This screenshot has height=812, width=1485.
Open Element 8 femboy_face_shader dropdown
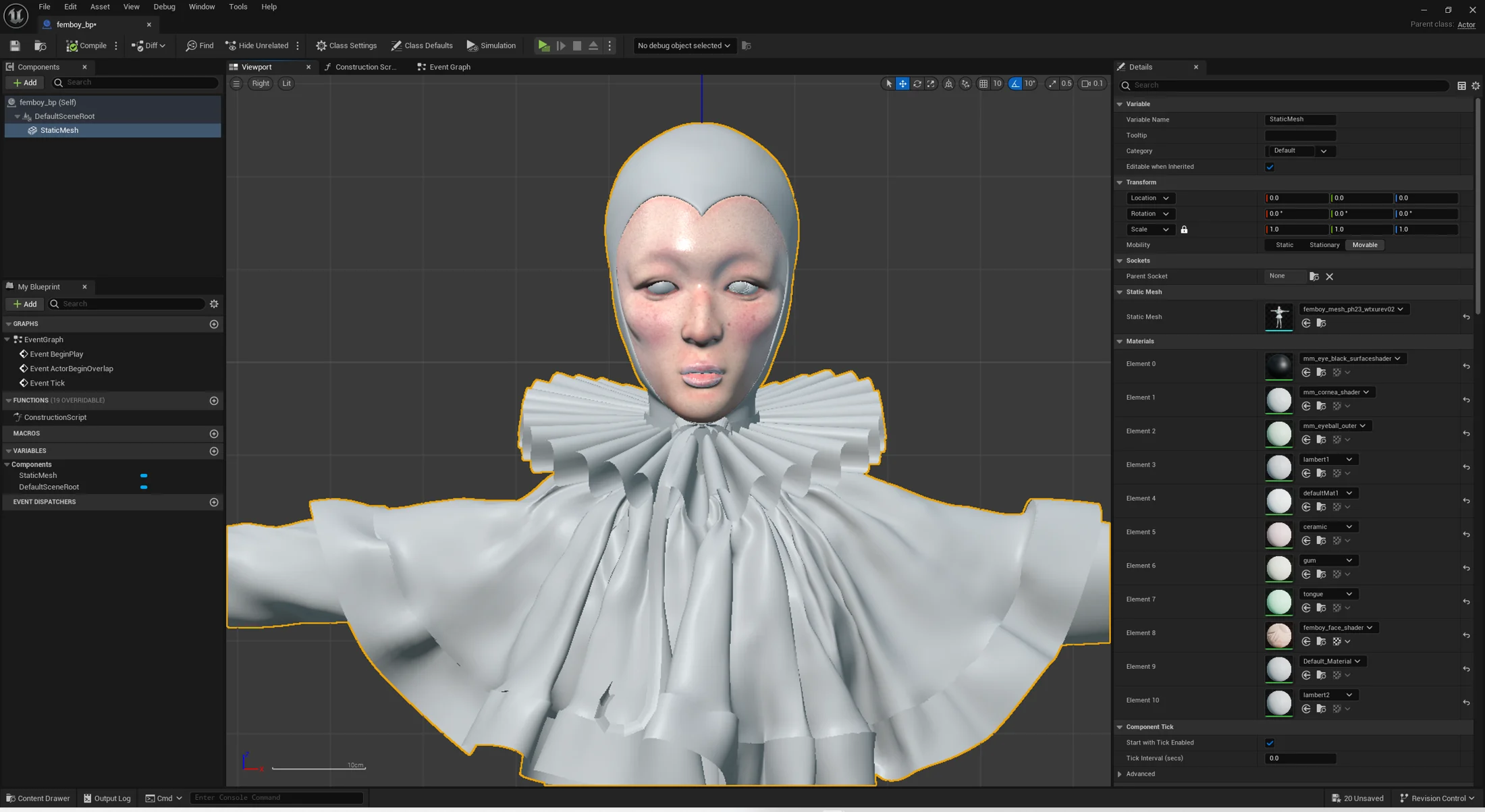[1339, 628]
